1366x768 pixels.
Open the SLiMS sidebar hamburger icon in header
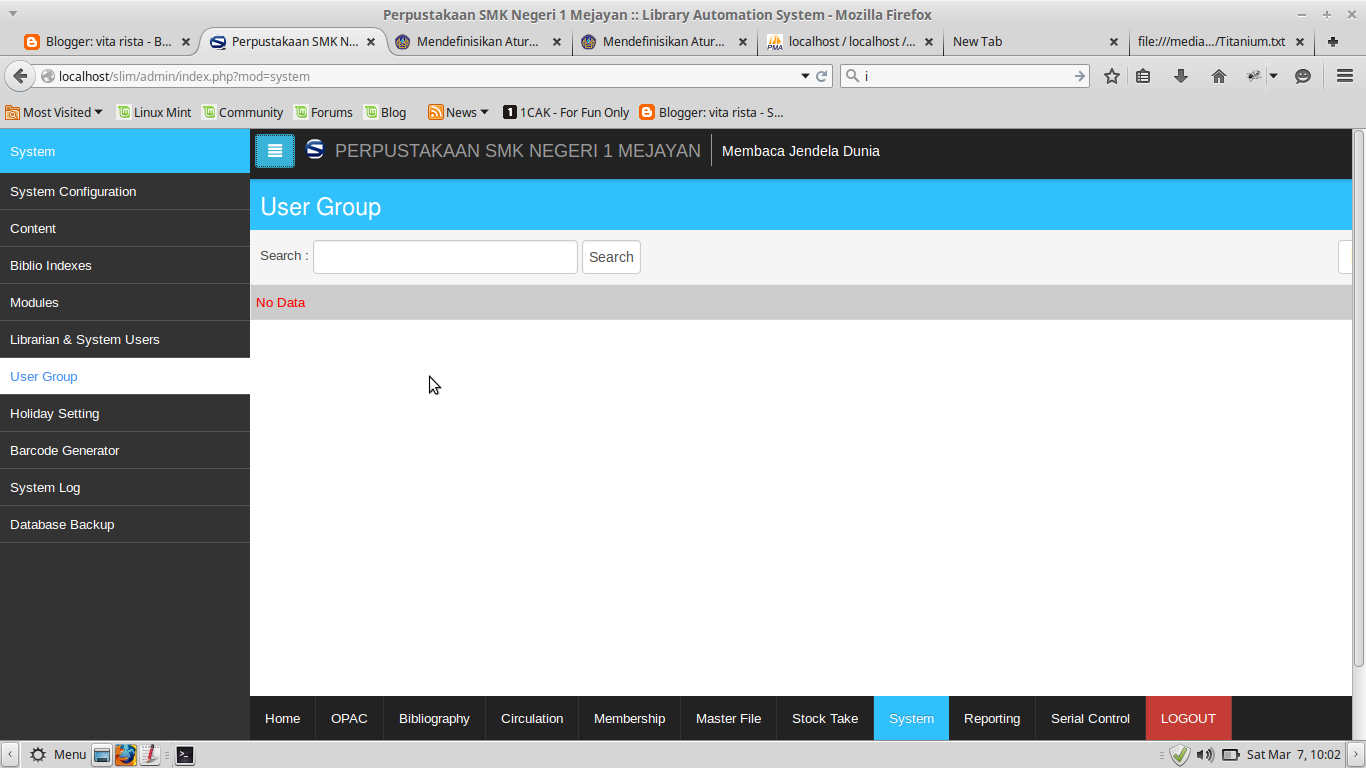point(274,150)
